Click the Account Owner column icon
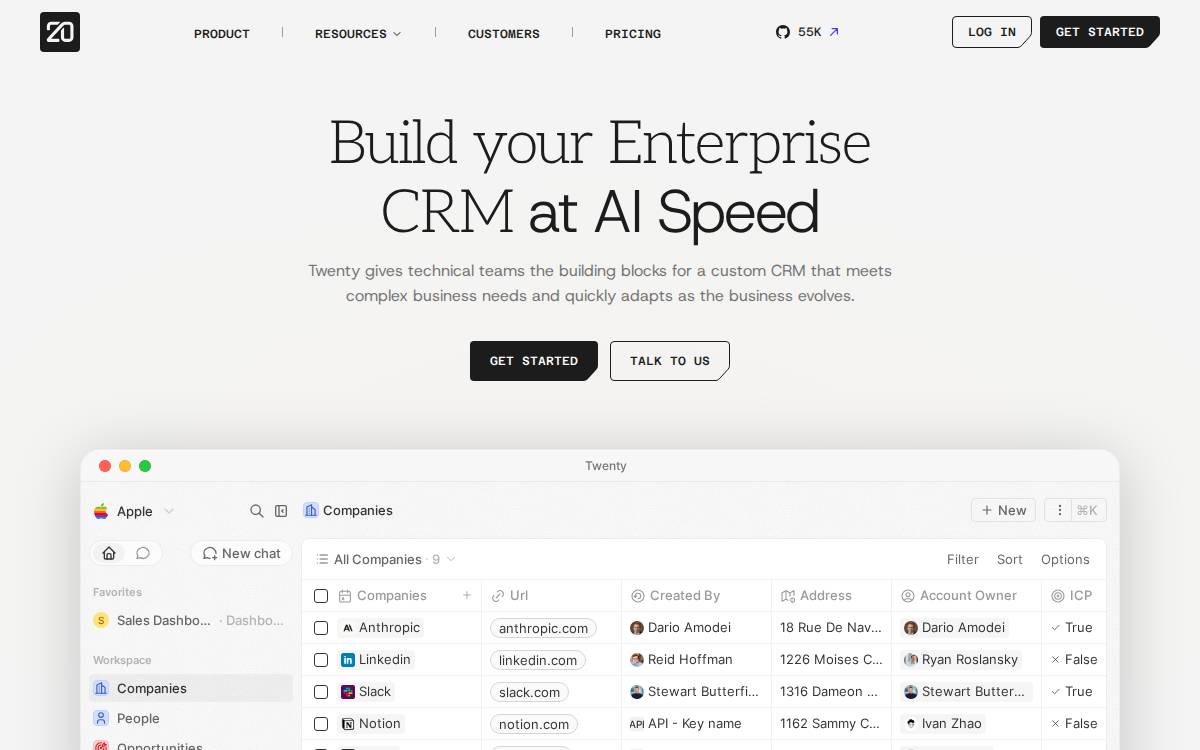Screen dimensions: 1200x750 (x=908, y=596)
